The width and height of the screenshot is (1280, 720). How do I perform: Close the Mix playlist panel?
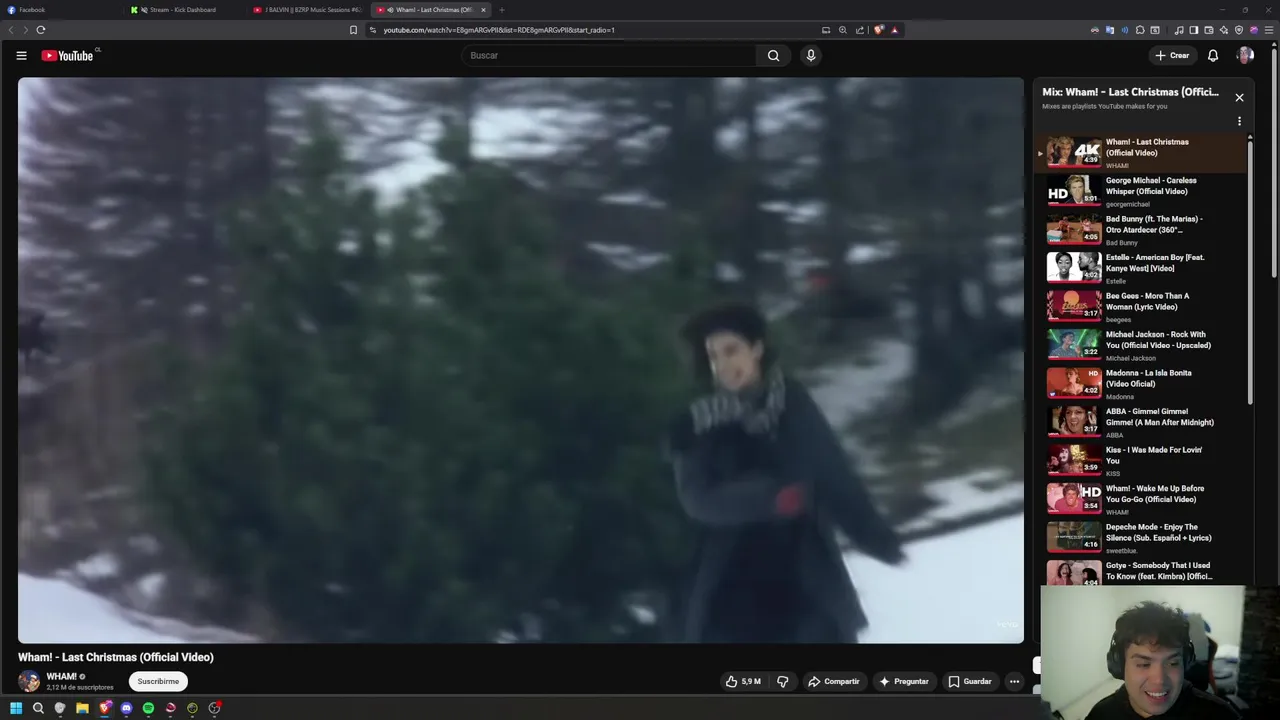(x=1239, y=97)
